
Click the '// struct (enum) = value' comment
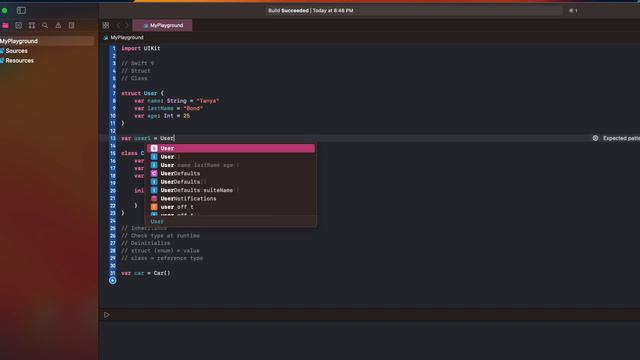click(x=160, y=251)
